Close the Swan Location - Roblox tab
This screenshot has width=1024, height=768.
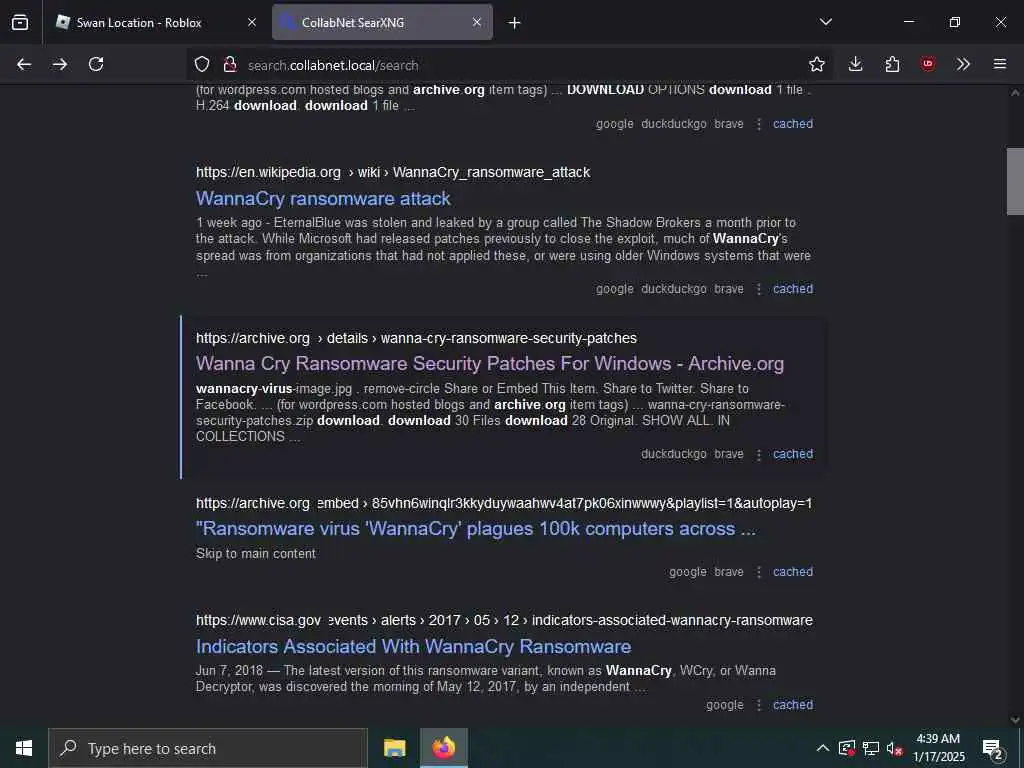coord(252,22)
